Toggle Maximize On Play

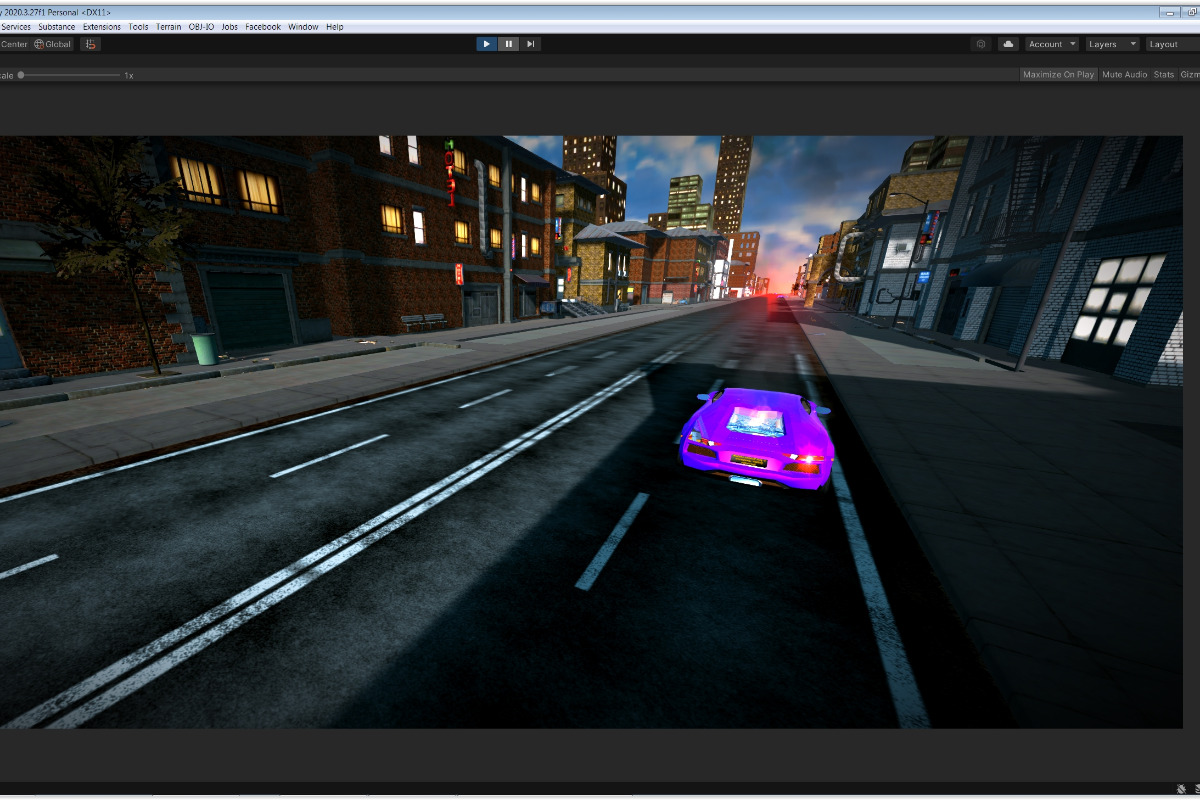[x=1058, y=75]
